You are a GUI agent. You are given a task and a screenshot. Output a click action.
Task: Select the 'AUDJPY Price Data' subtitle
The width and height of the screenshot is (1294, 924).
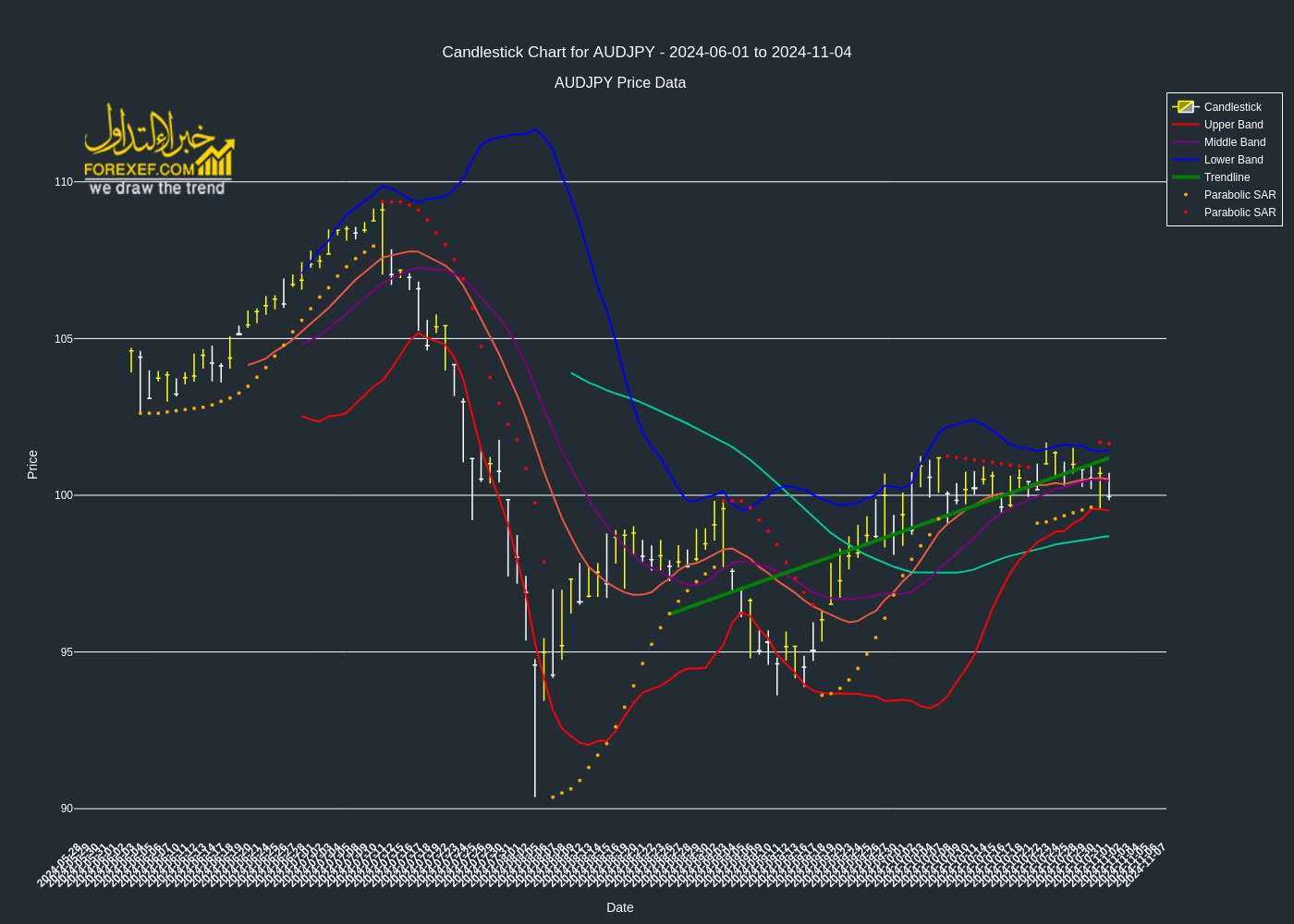click(620, 83)
